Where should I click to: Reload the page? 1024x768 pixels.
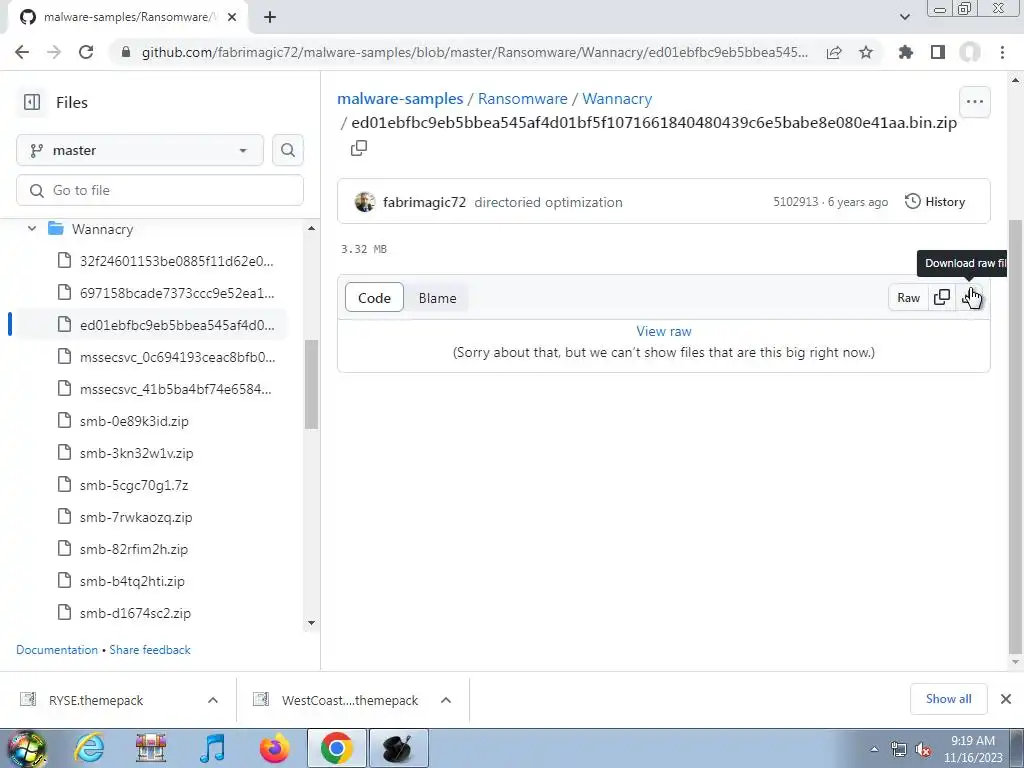tap(86, 52)
